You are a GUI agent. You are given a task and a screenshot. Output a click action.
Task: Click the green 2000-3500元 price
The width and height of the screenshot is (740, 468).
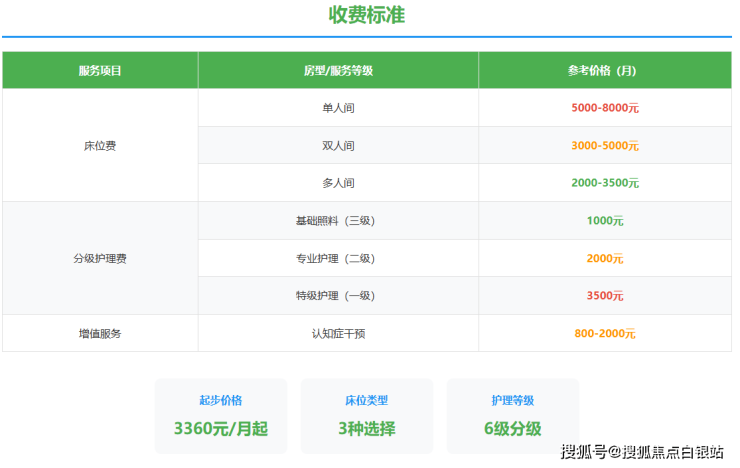pyautogui.click(x=604, y=183)
